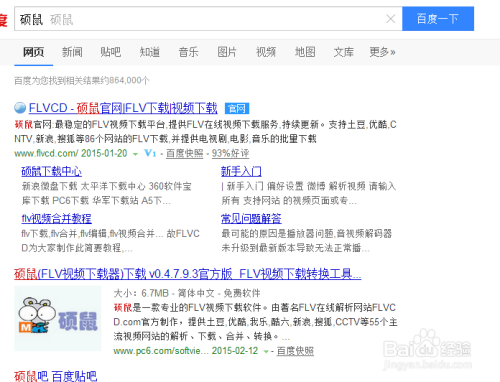This screenshot has width=500, height=382.
Task: Switch to the 图片 tab
Action: (227, 52)
